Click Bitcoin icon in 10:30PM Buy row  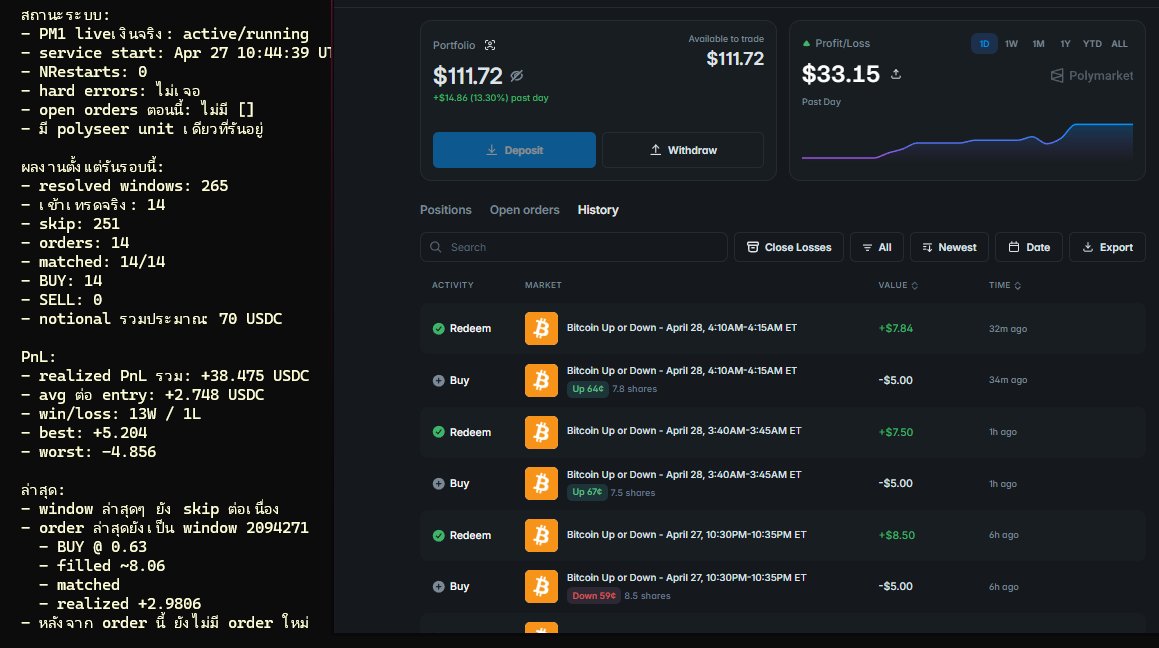click(x=541, y=586)
